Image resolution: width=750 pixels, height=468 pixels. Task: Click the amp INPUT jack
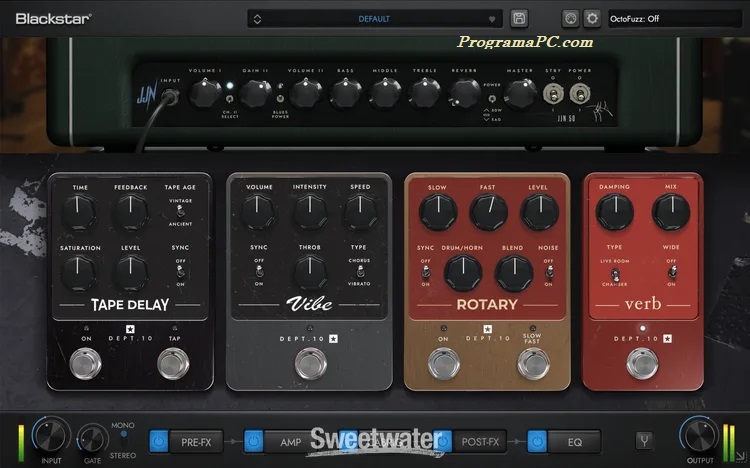click(x=170, y=98)
